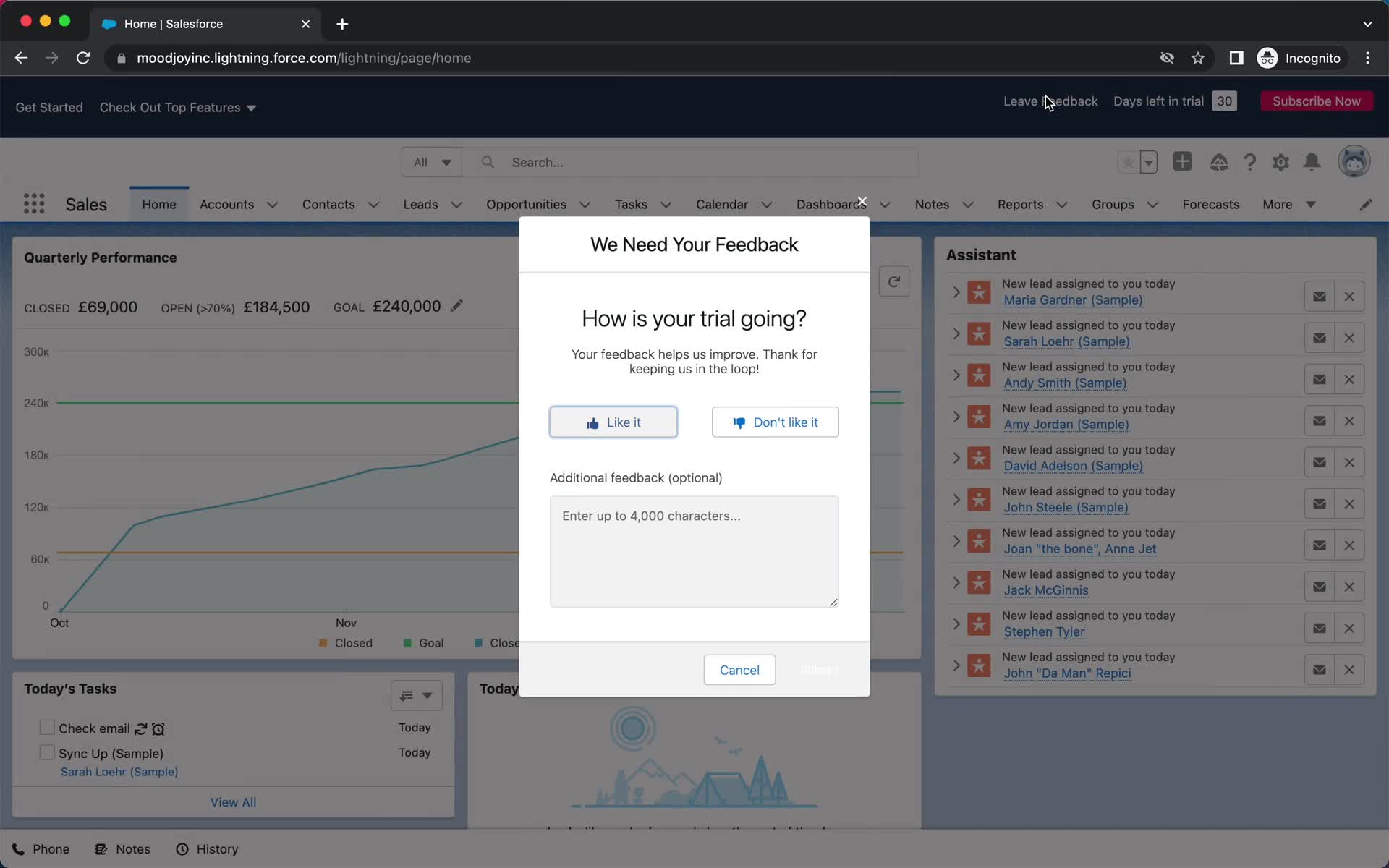
Task: Cancel the feedback dialog
Action: (x=739, y=670)
